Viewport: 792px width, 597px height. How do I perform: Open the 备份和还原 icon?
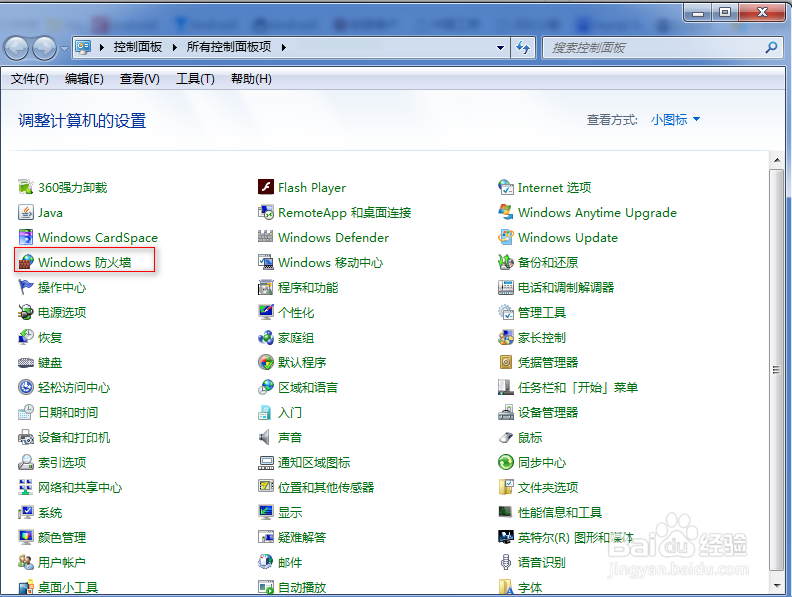point(506,262)
